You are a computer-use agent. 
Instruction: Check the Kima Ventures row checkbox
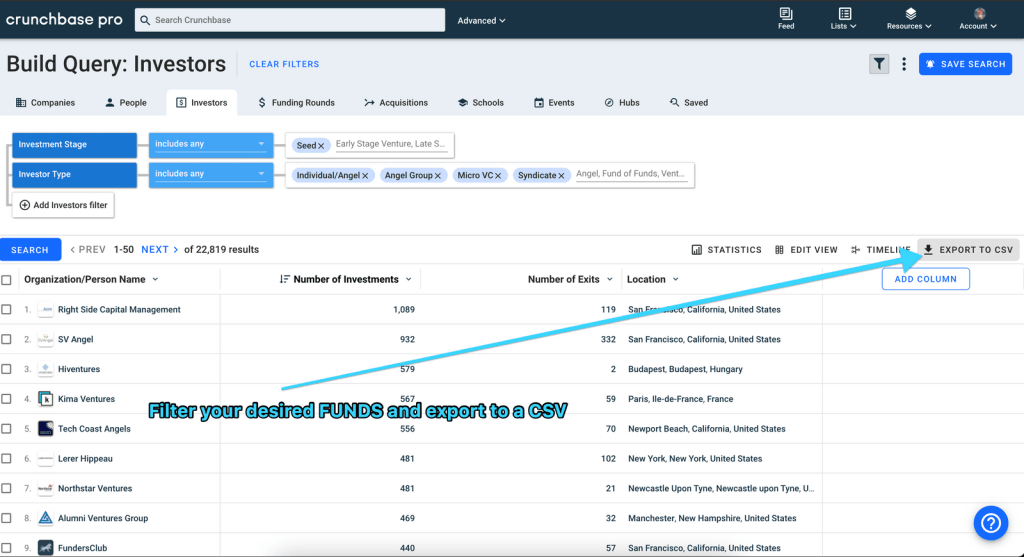pos(7,399)
